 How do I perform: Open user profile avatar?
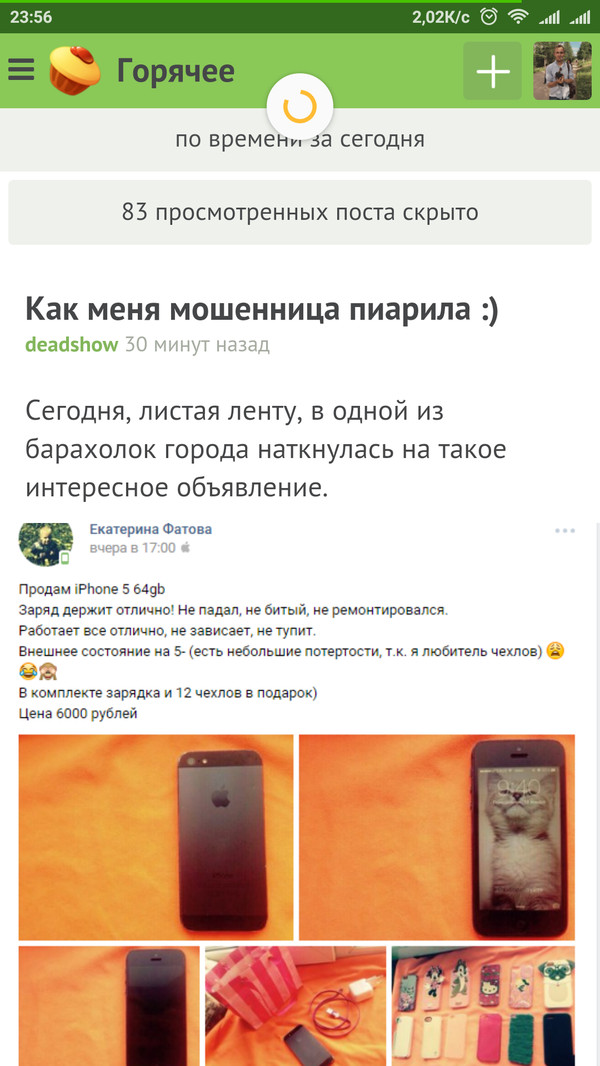(x=562, y=71)
